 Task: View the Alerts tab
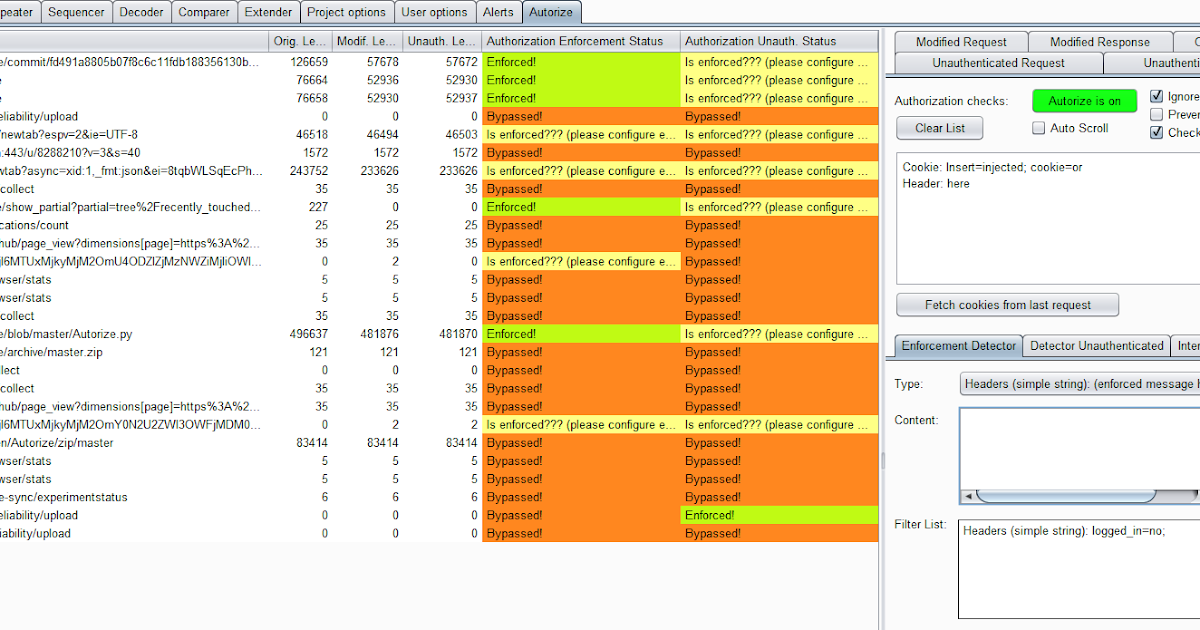tap(498, 12)
